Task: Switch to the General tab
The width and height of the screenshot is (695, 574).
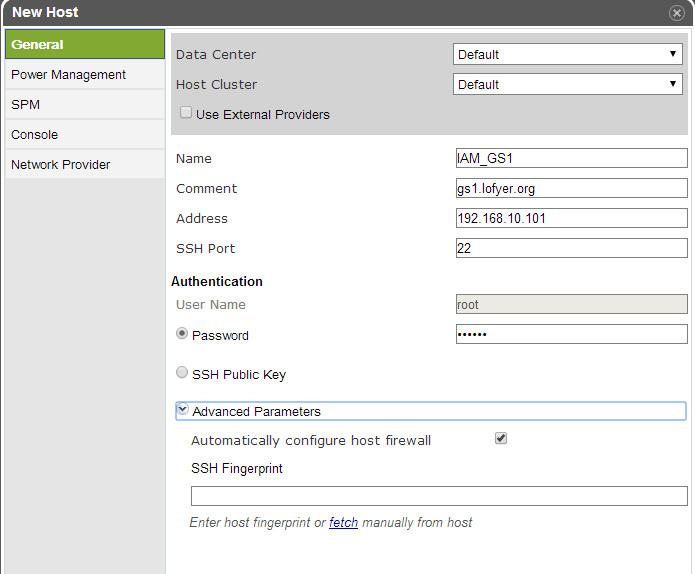Action: point(85,44)
